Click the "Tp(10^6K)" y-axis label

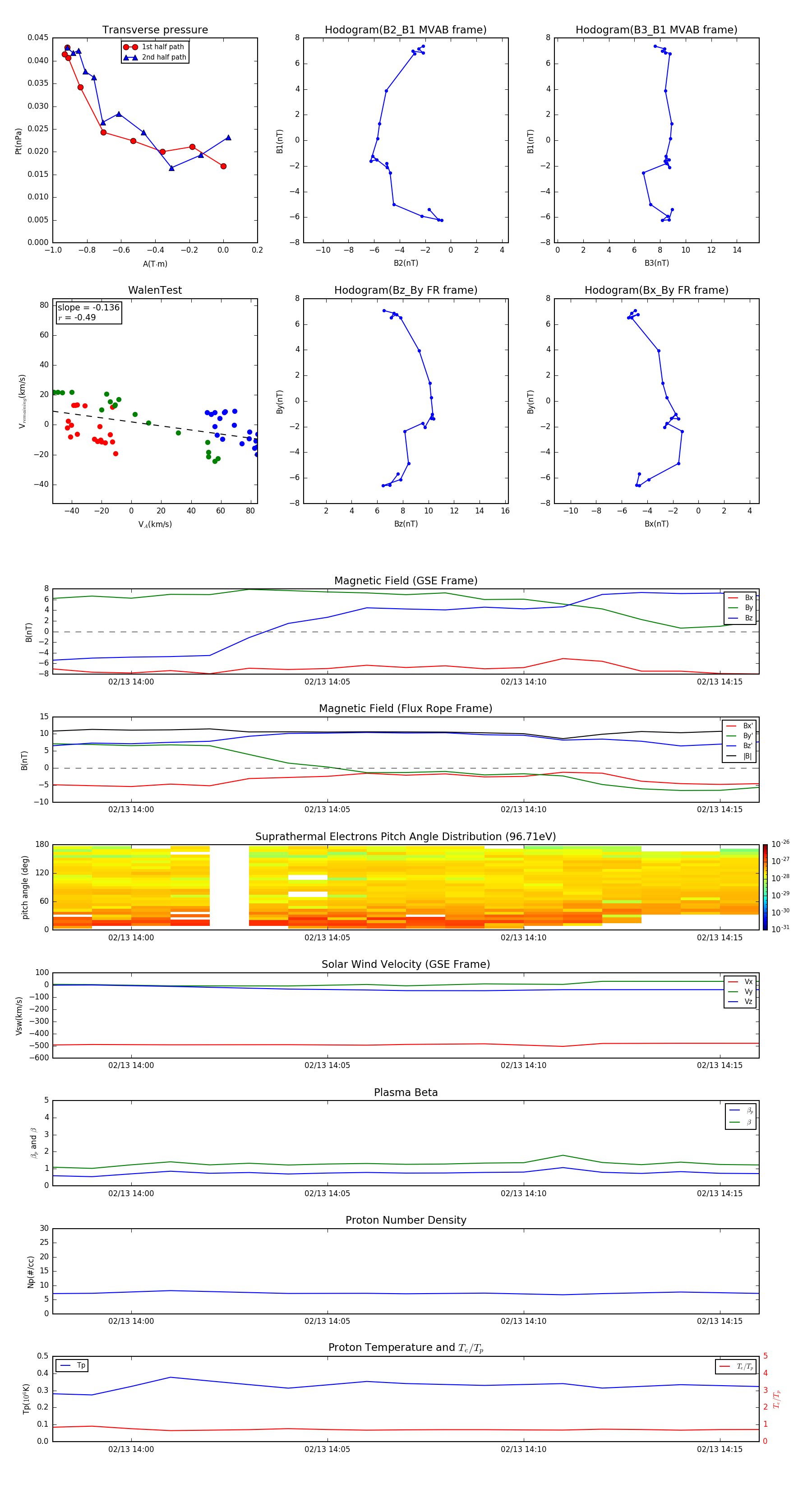pyautogui.click(x=26, y=1399)
